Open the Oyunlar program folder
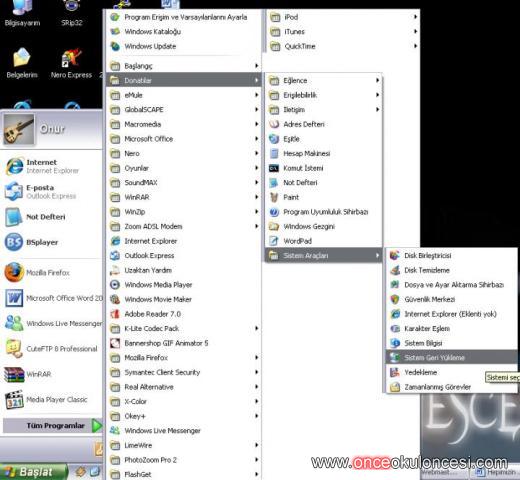 coord(184,168)
